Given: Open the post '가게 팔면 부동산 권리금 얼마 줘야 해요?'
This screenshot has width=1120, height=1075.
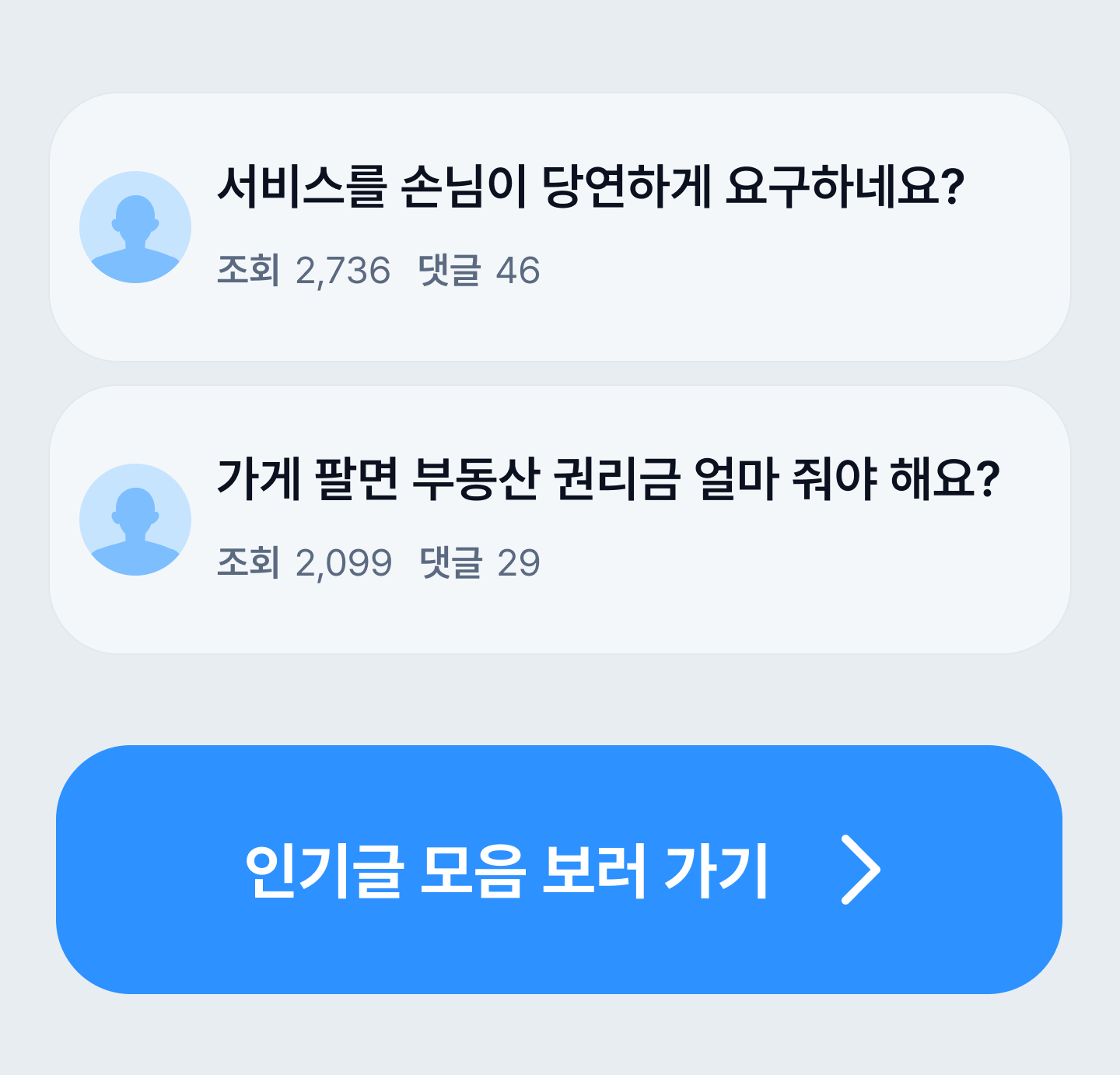Looking at the screenshot, I should coord(607,479).
